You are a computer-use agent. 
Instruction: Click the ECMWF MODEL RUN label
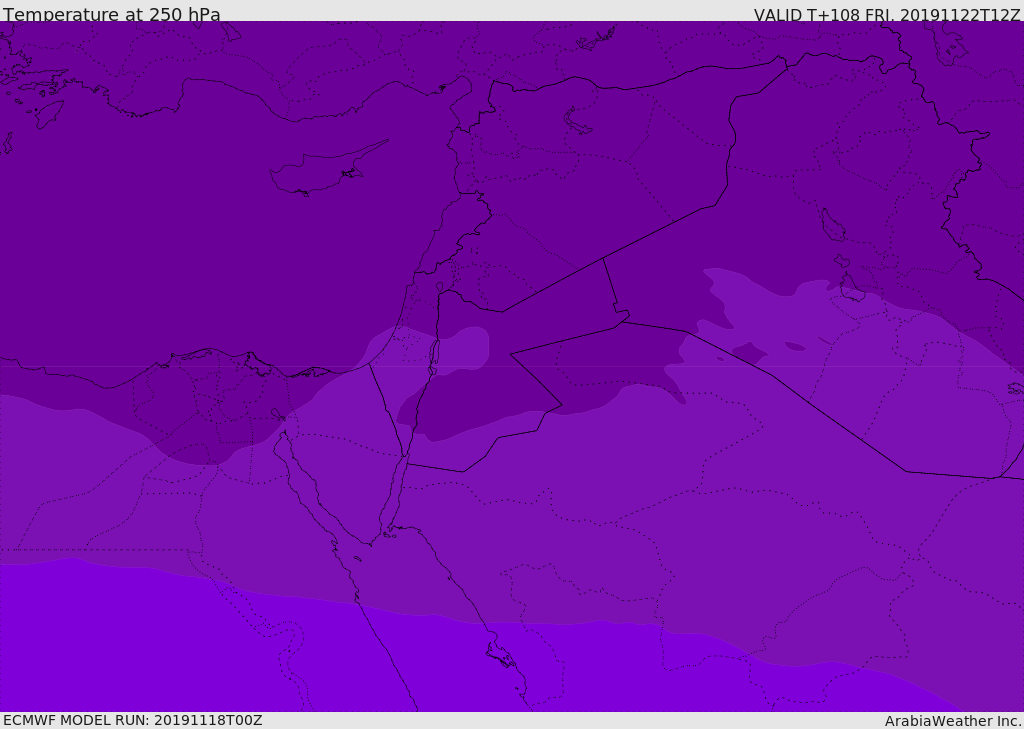tap(76, 720)
